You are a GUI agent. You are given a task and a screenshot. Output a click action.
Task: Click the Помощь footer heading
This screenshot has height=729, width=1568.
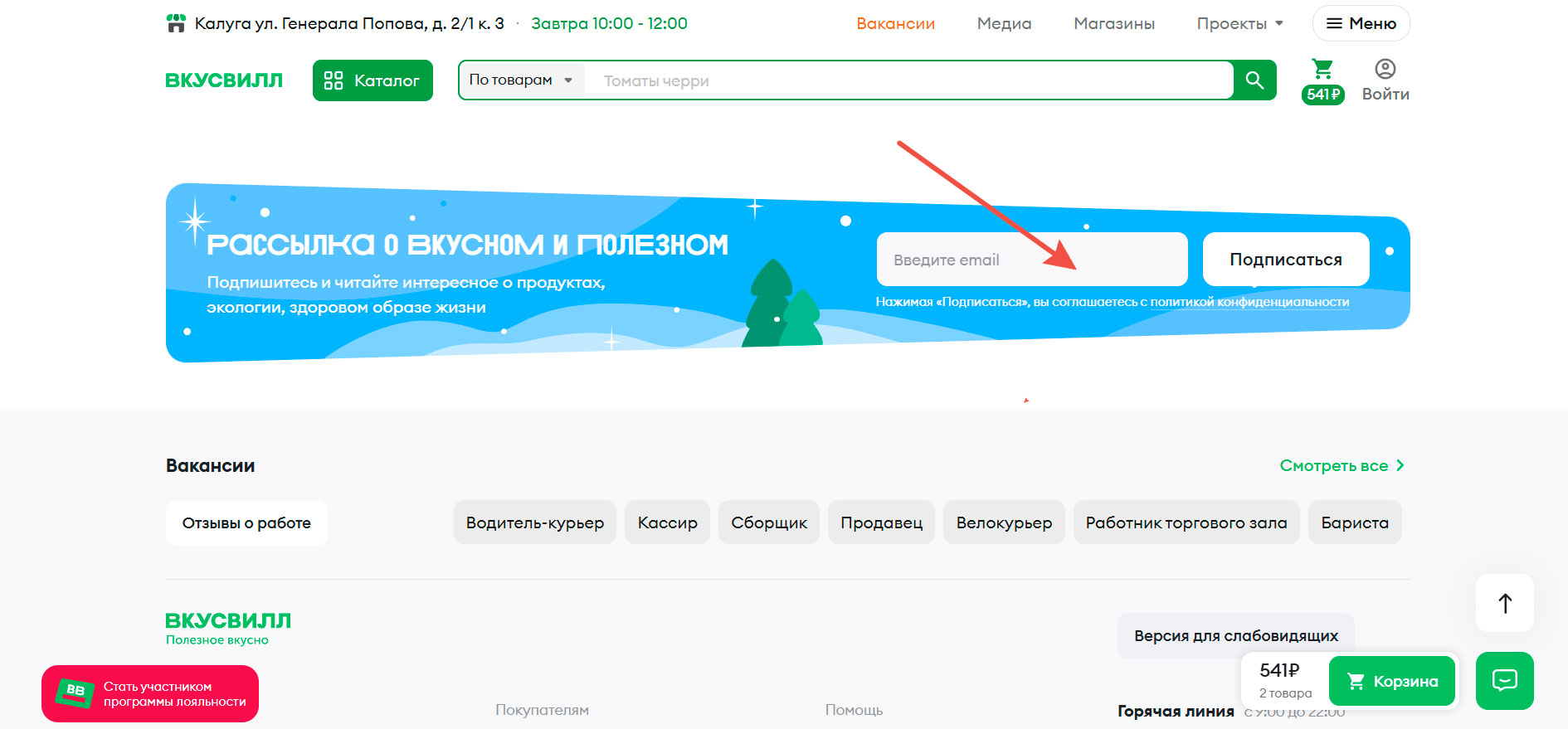click(854, 710)
